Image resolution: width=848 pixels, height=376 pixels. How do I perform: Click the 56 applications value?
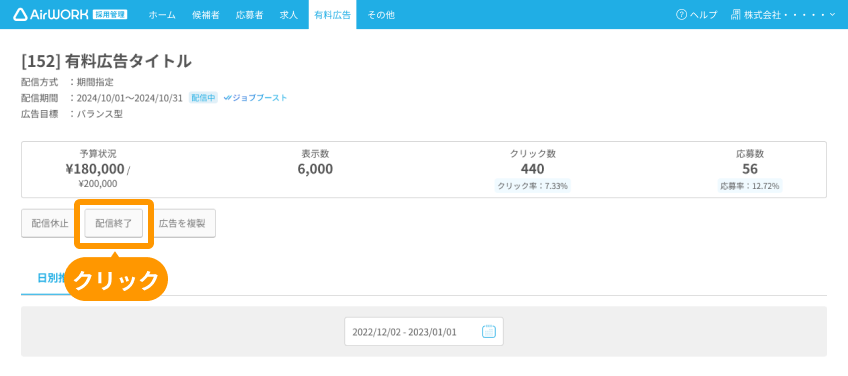pos(750,169)
